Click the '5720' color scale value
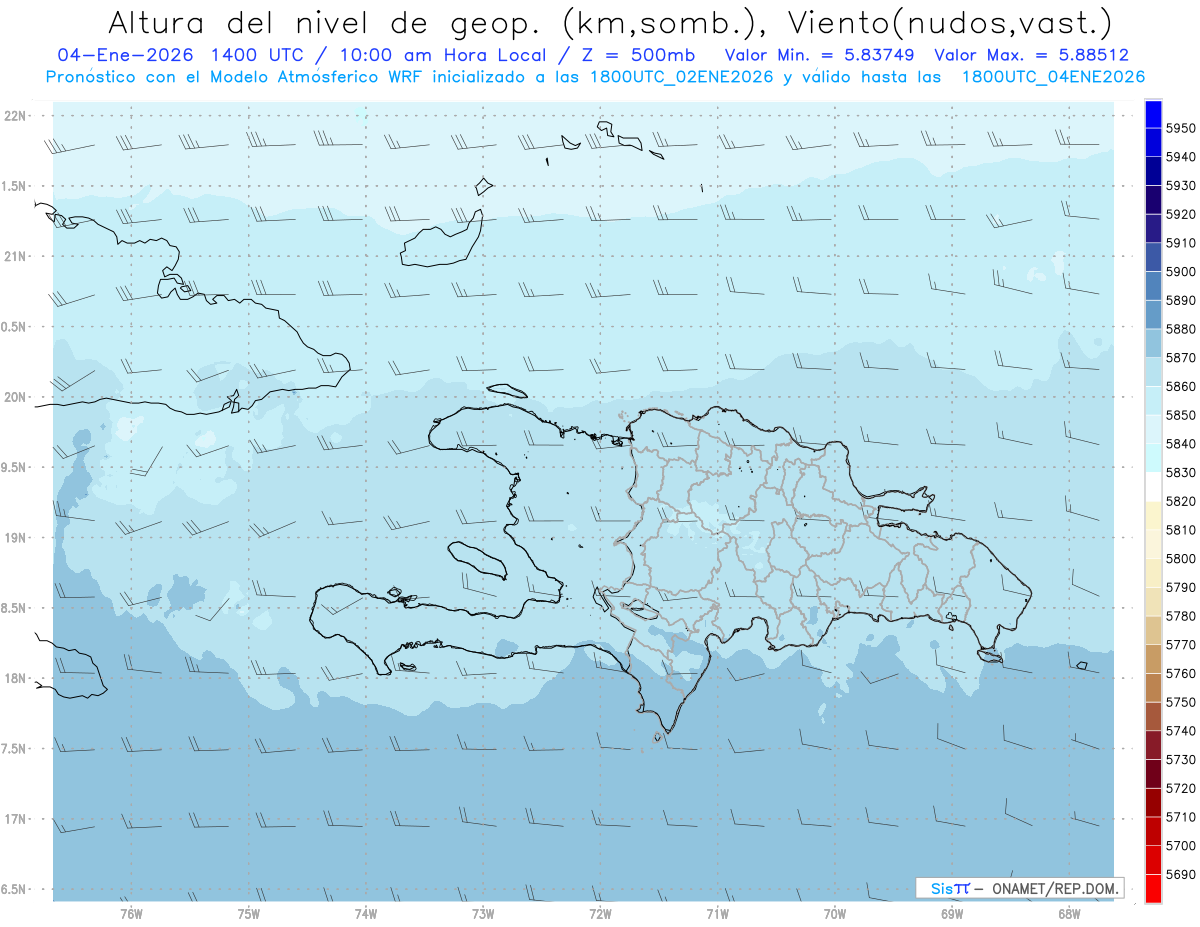The width and height of the screenshot is (1200, 927). tap(1180, 788)
